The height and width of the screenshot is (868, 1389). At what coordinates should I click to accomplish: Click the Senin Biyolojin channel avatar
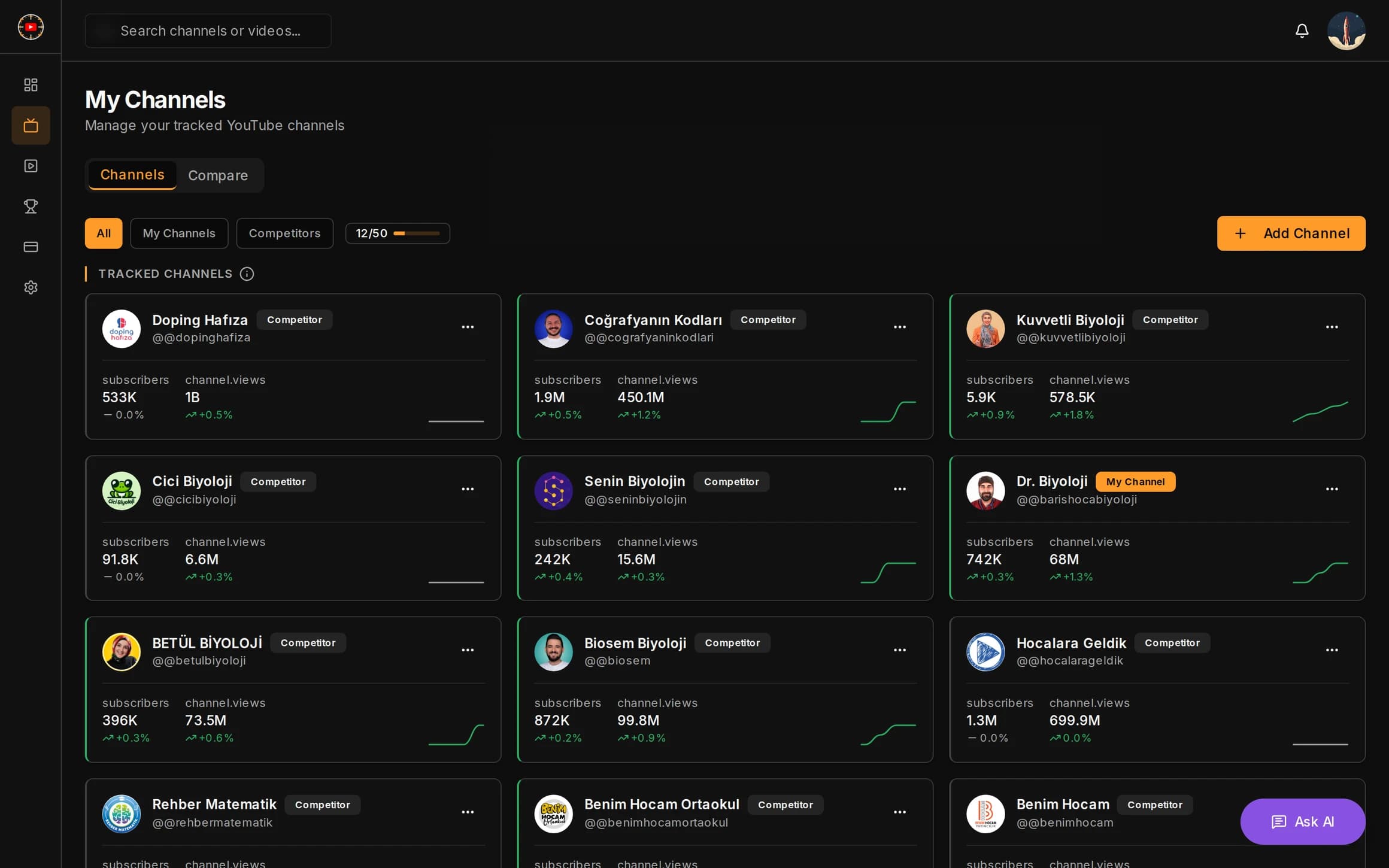[x=553, y=491]
